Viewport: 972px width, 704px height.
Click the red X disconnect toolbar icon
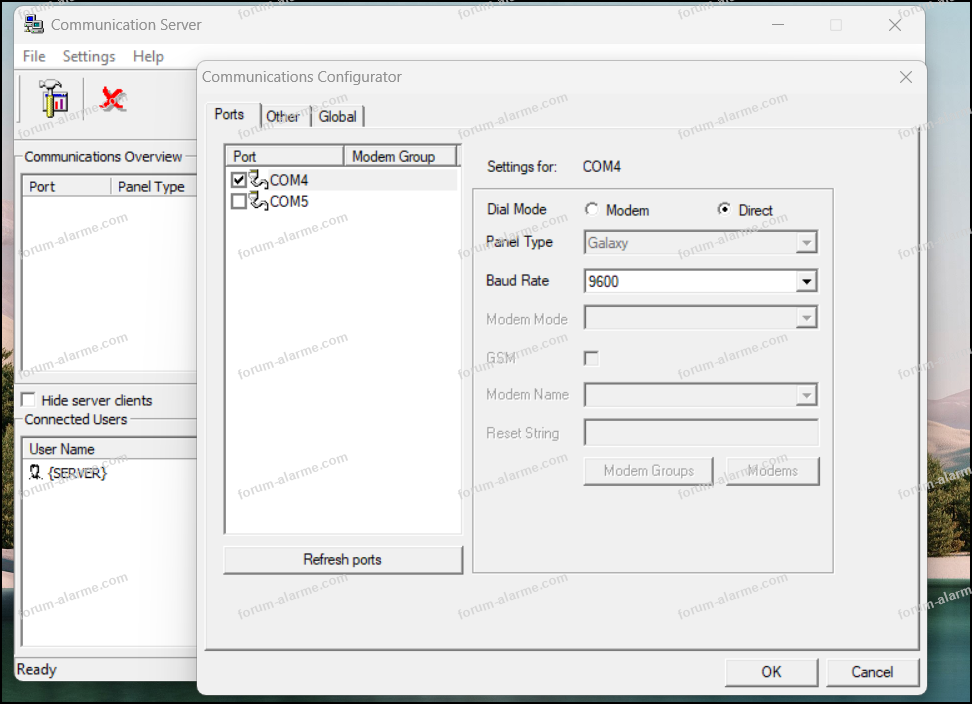click(x=112, y=98)
